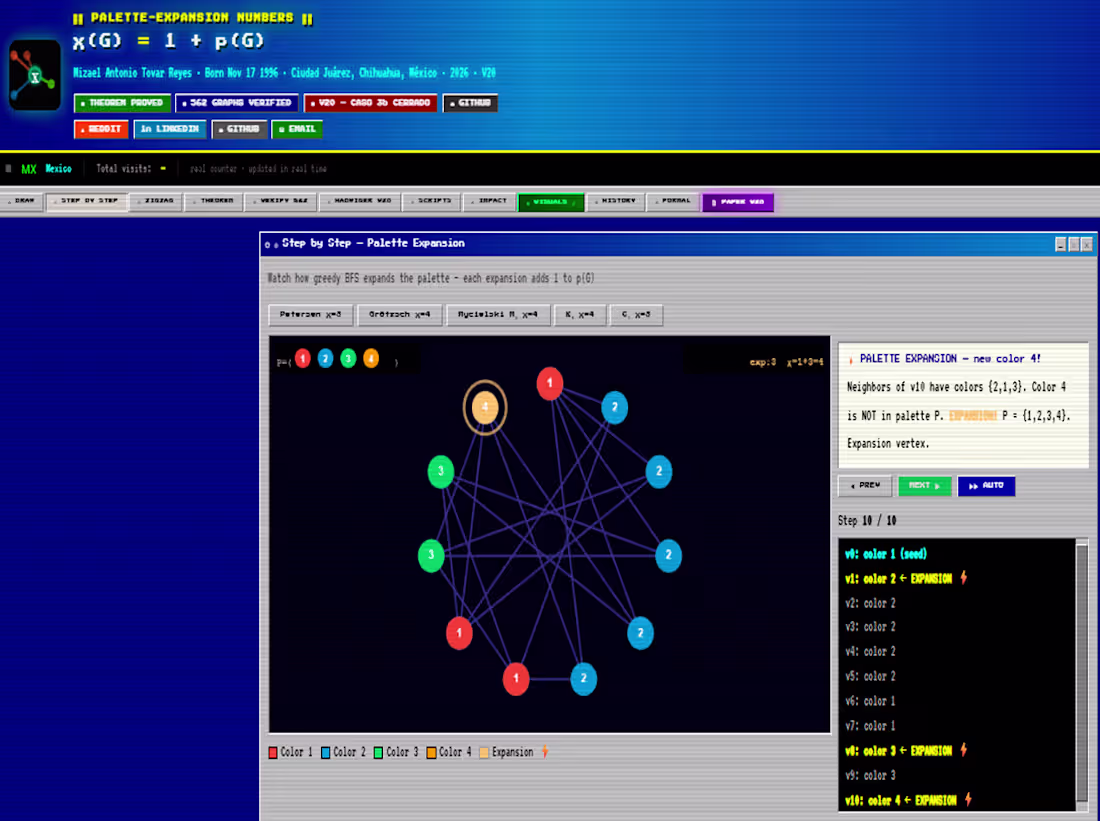Click the V20 Caso 3b Cerrado badge

pyautogui.click(x=370, y=103)
